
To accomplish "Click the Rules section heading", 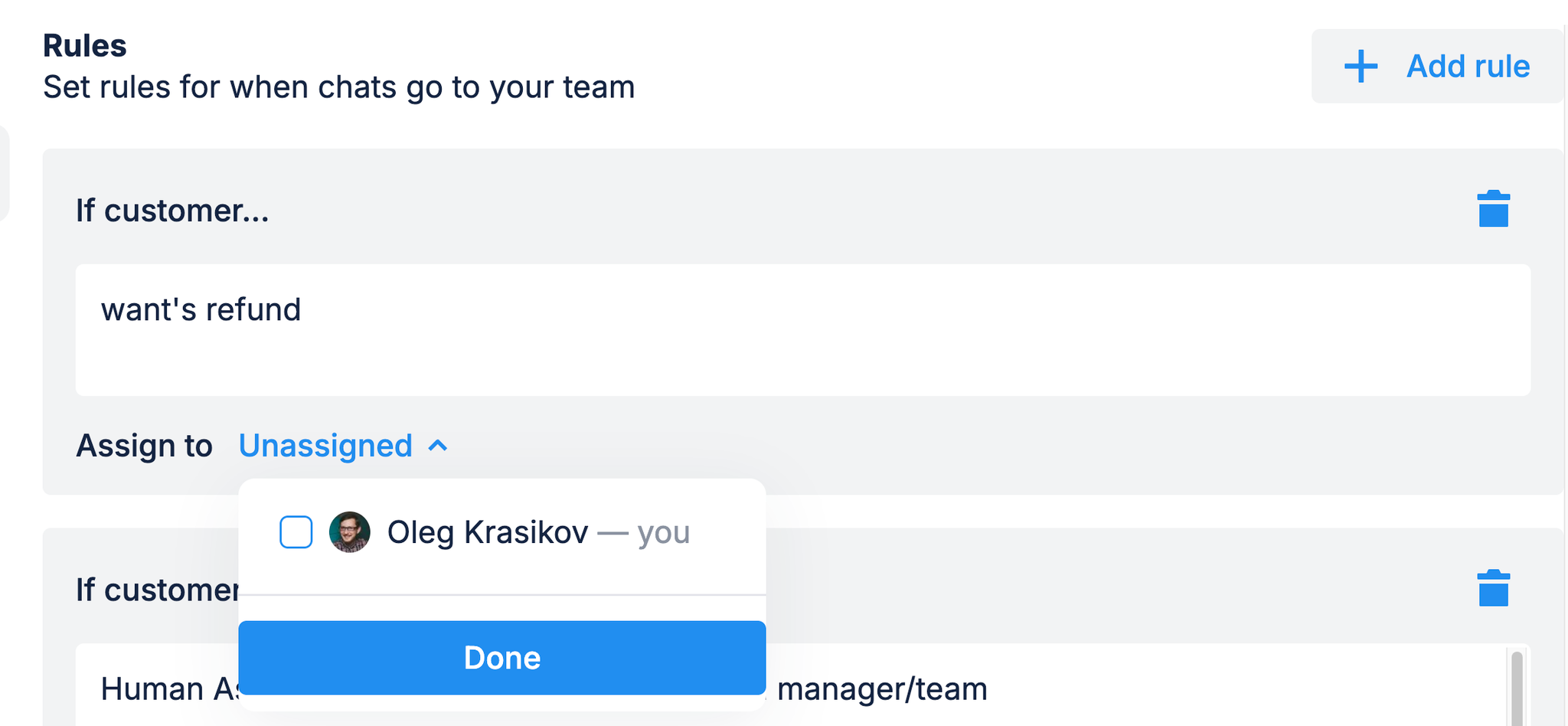I will [85, 46].
